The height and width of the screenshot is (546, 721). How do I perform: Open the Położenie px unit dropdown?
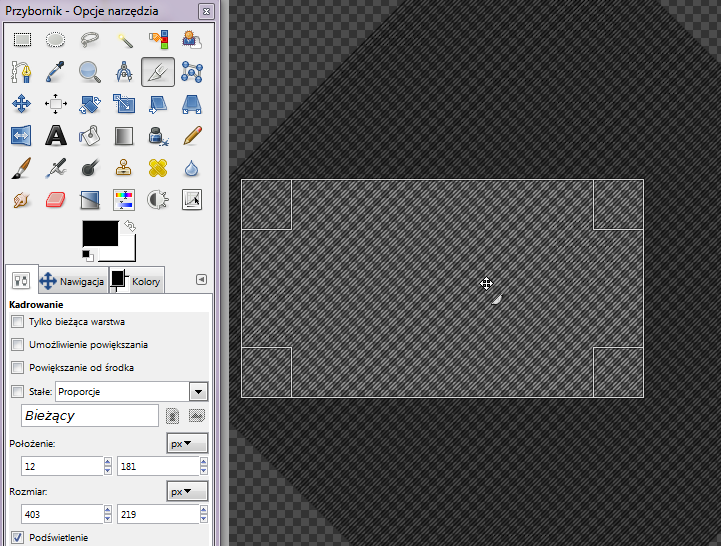coord(186,442)
